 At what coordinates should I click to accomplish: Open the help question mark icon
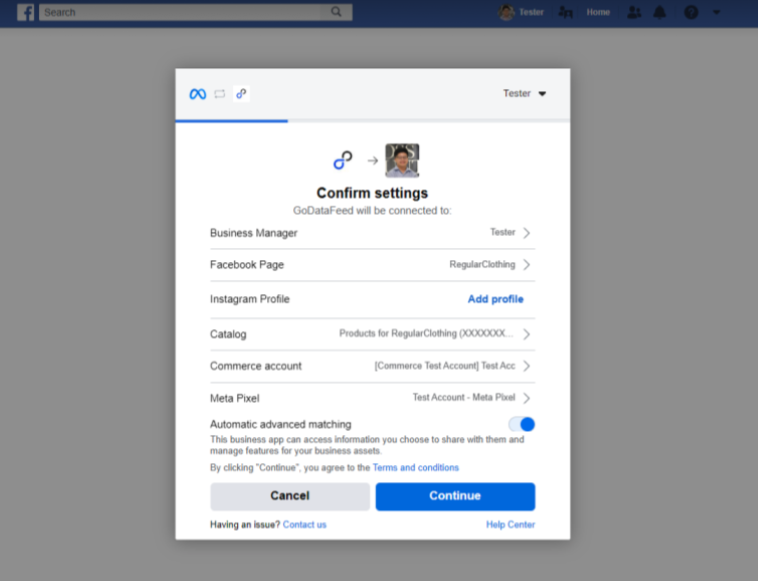click(x=691, y=12)
